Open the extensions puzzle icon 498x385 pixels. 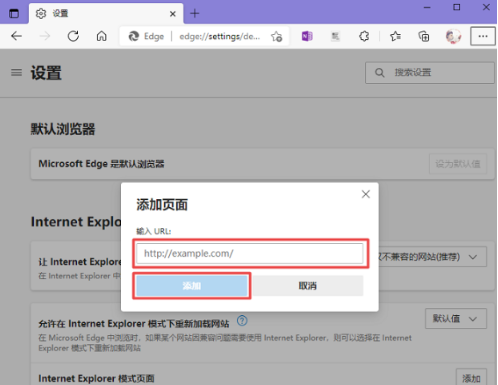tap(364, 36)
